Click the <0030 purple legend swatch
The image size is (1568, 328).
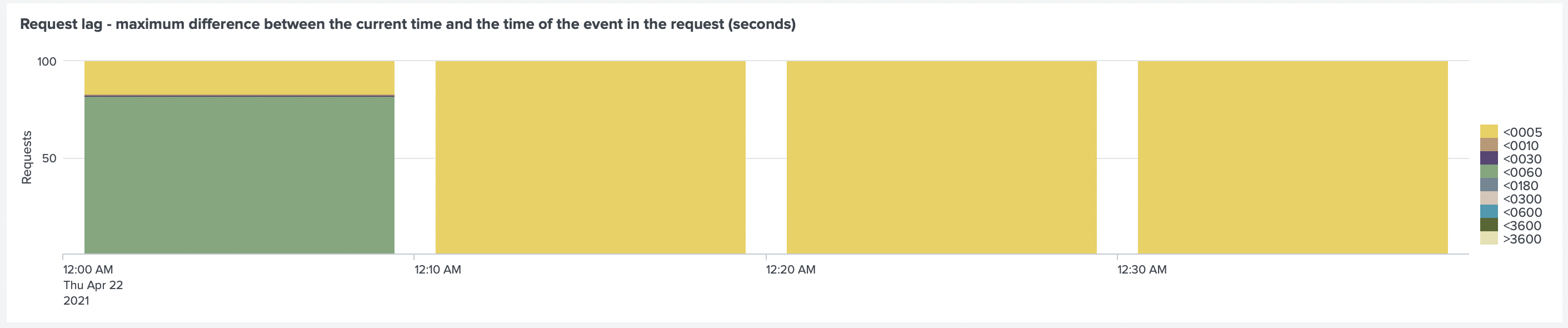1489,158
